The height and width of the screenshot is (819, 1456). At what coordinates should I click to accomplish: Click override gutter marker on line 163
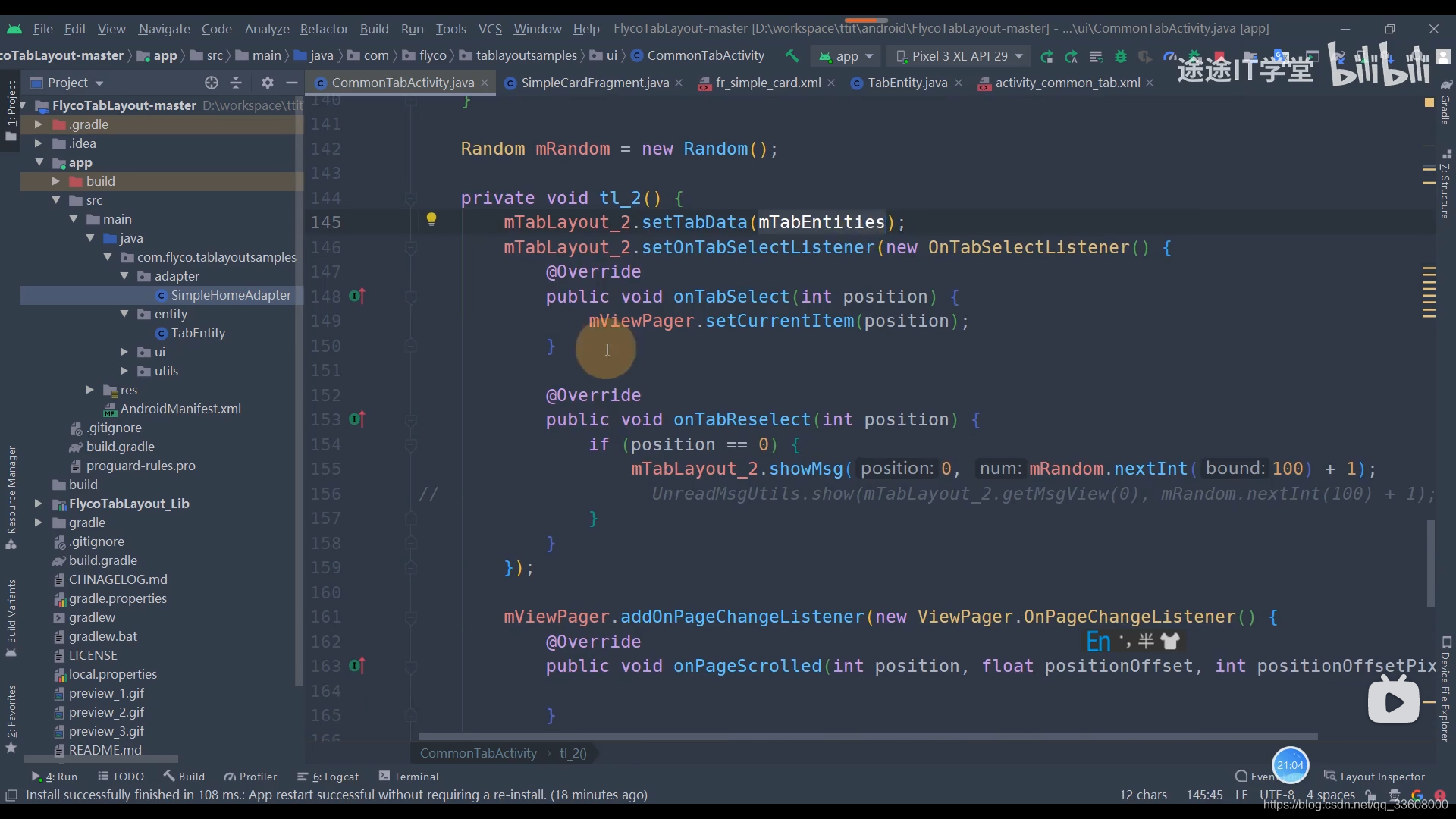[x=357, y=666]
